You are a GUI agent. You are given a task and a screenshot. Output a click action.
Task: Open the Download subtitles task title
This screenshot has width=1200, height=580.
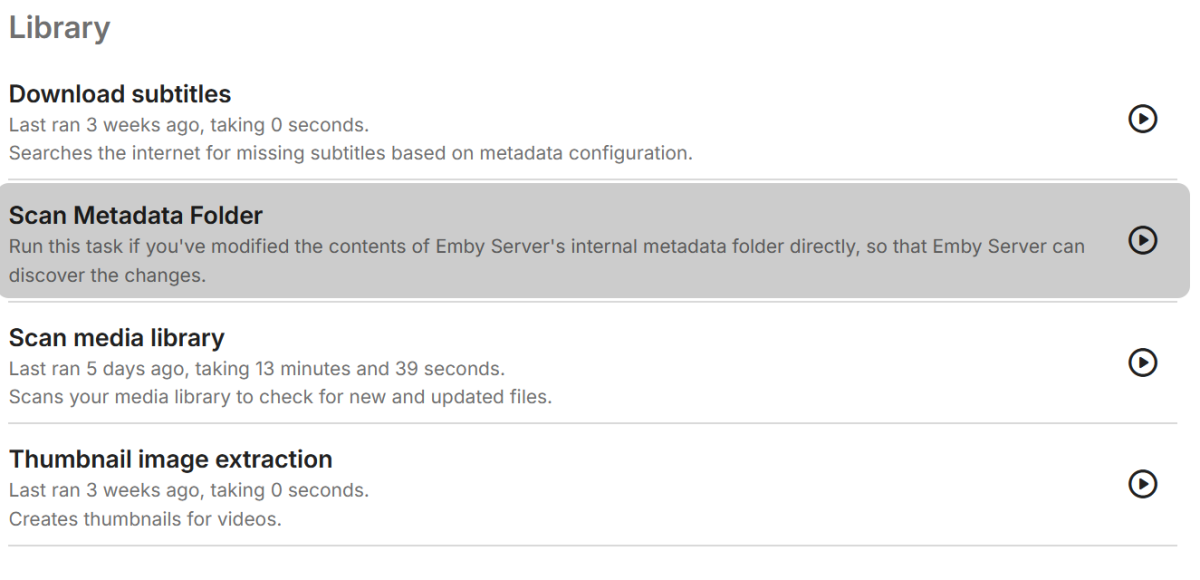pos(120,94)
